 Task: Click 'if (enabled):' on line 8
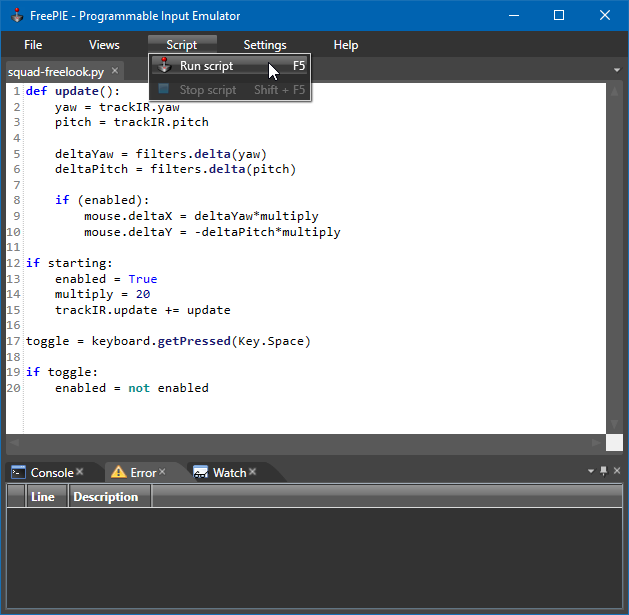point(102,200)
